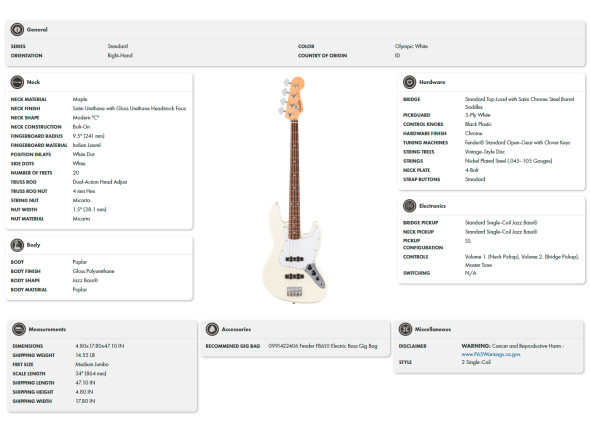The image size is (590, 434).
Task: Click the controls Volume 1 description
Action: (x=522, y=261)
